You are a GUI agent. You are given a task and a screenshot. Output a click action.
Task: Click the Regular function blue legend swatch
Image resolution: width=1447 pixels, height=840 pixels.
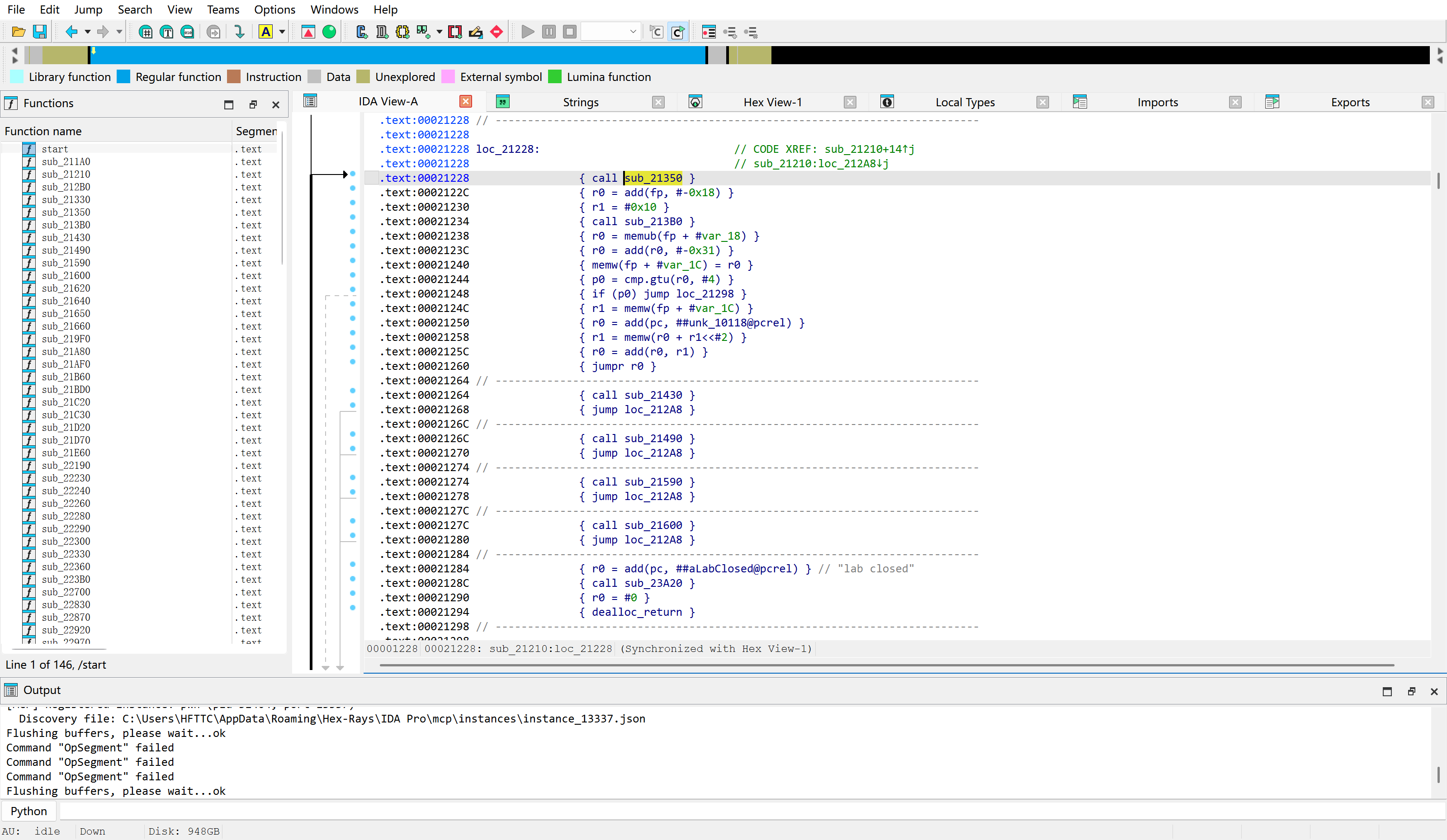[123, 77]
